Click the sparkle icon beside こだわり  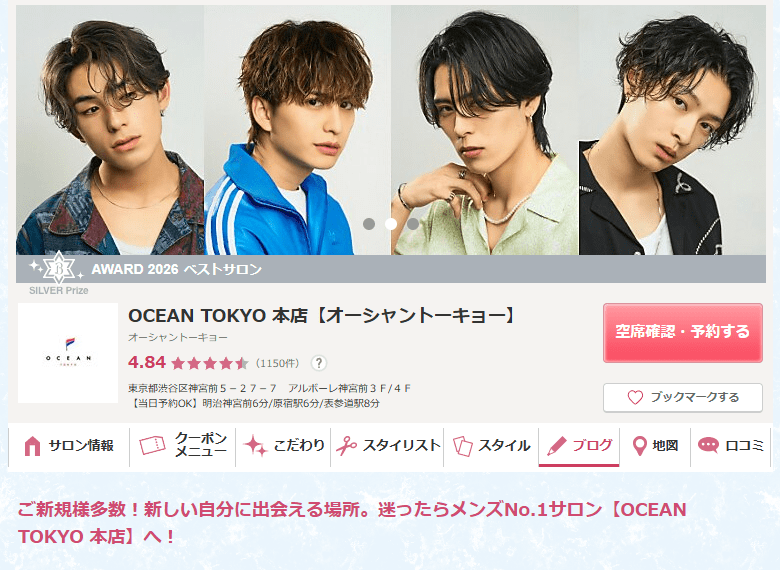tap(256, 446)
